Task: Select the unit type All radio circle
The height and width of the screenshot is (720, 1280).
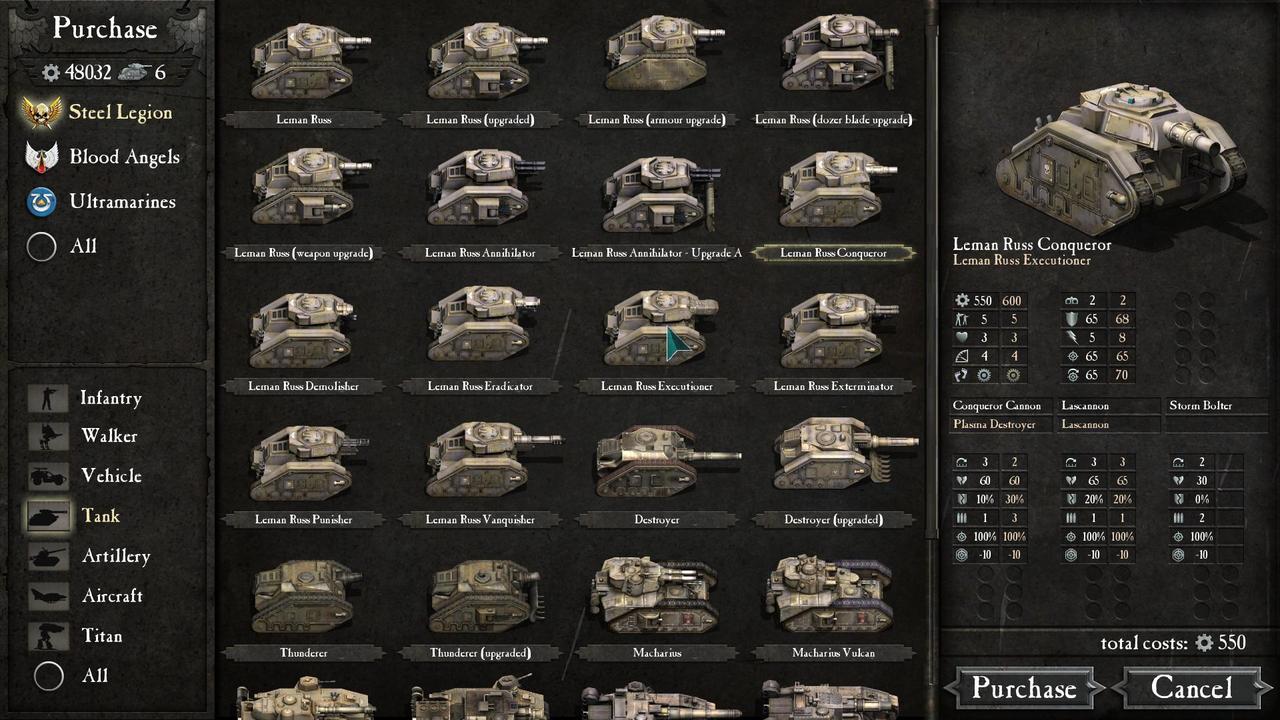Action: [49, 676]
